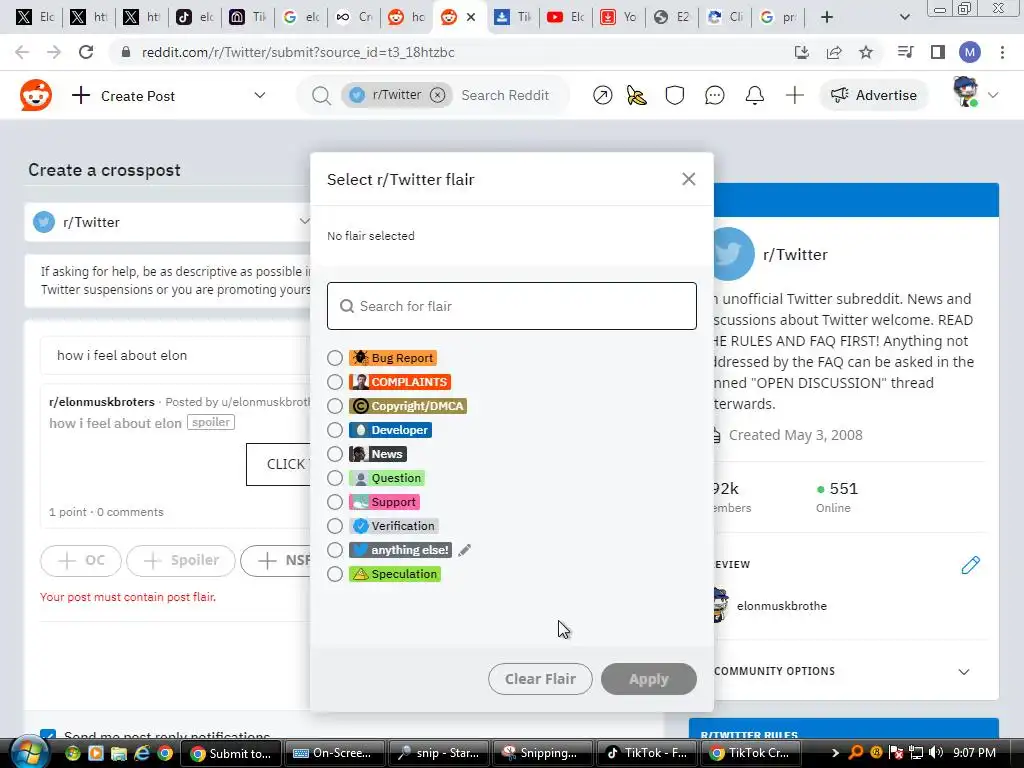Toggle Send me post reply notifications checkbox

coord(48,735)
